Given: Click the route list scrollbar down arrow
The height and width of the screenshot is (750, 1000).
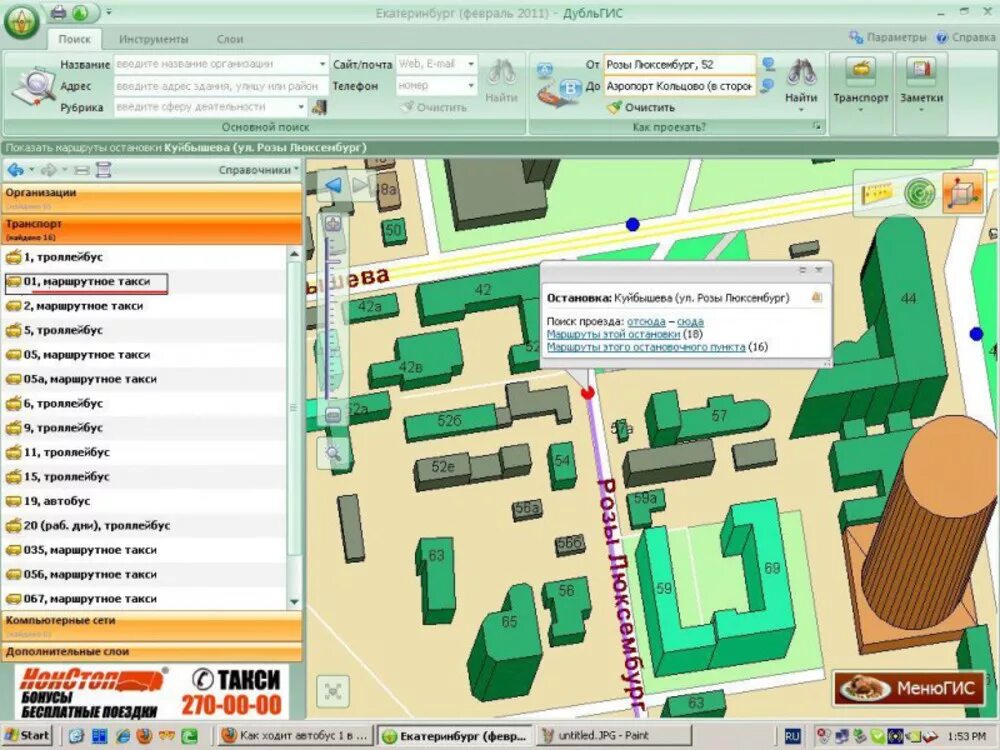Looking at the screenshot, I should point(294,601).
